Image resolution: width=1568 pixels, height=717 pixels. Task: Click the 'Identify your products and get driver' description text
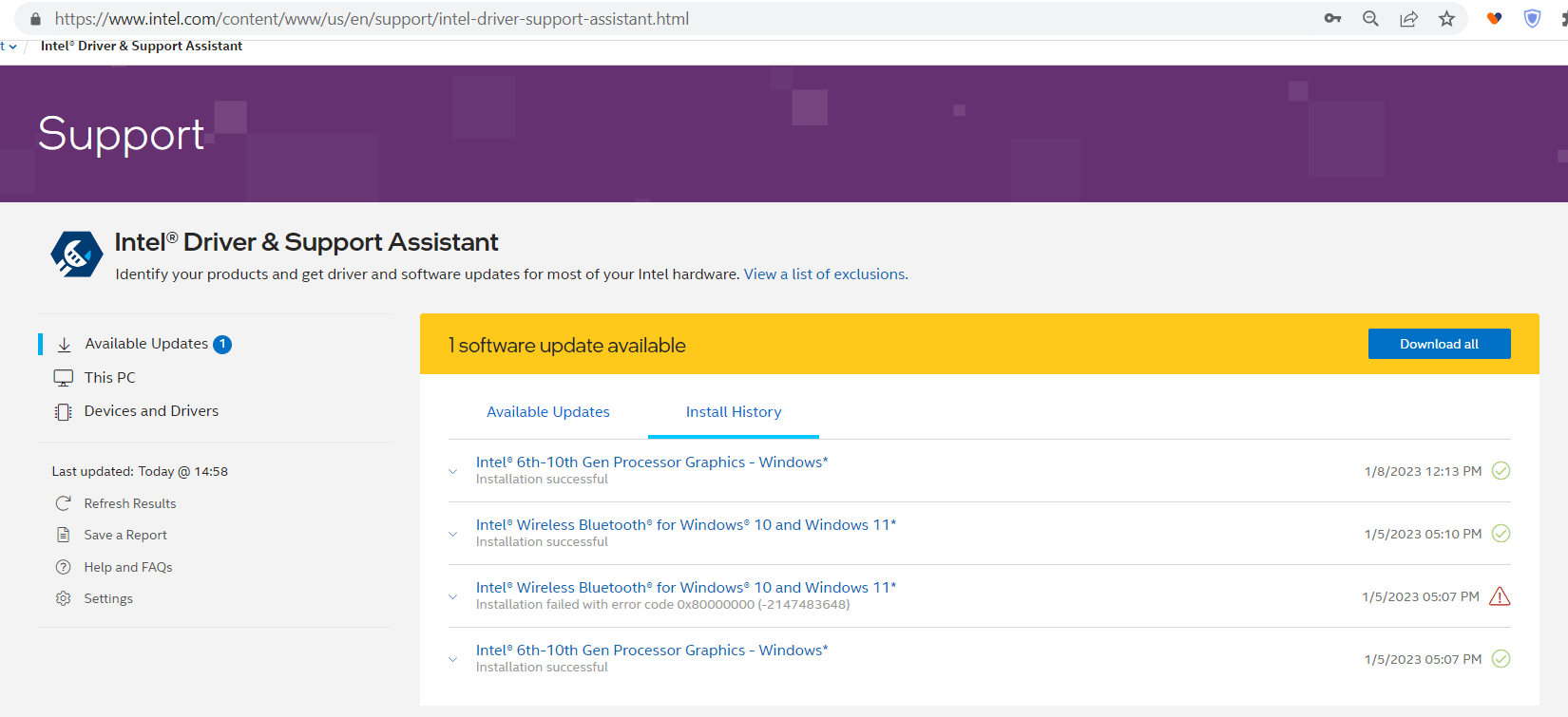428,274
